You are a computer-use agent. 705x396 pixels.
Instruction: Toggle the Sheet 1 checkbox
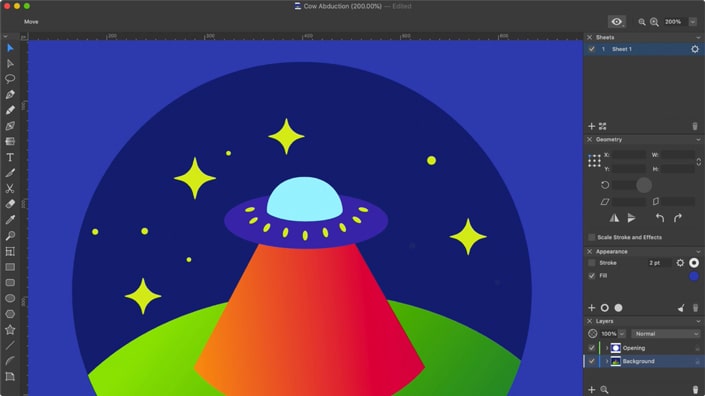coord(592,49)
